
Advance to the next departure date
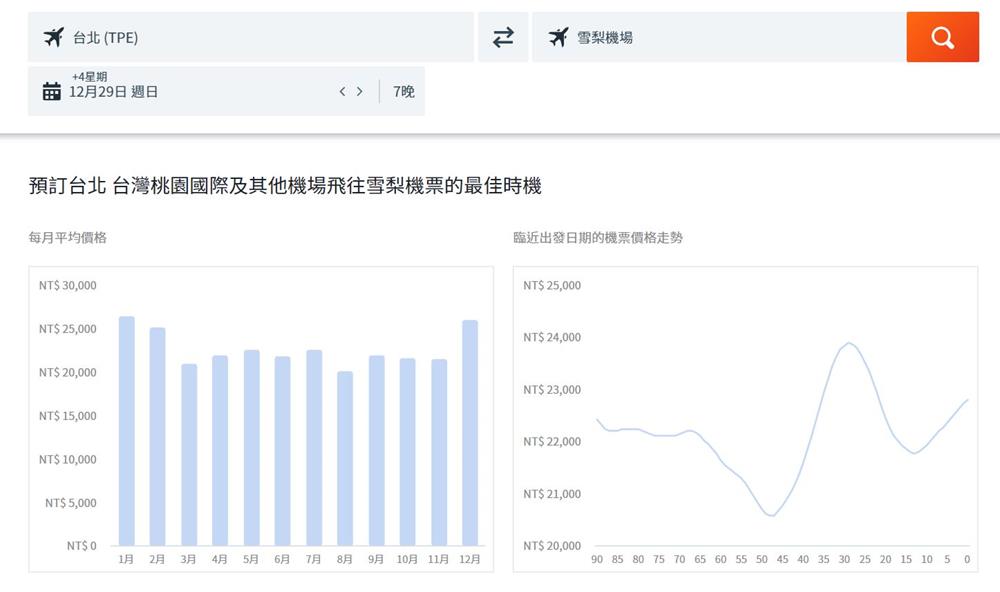tap(360, 92)
